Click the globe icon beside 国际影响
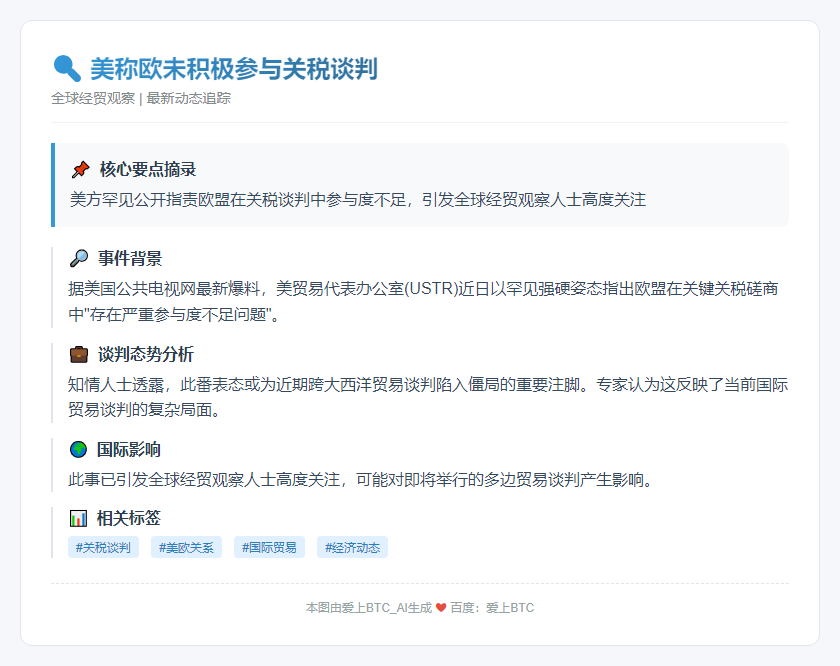The width and height of the screenshot is (840, 666). click(78, 450)
